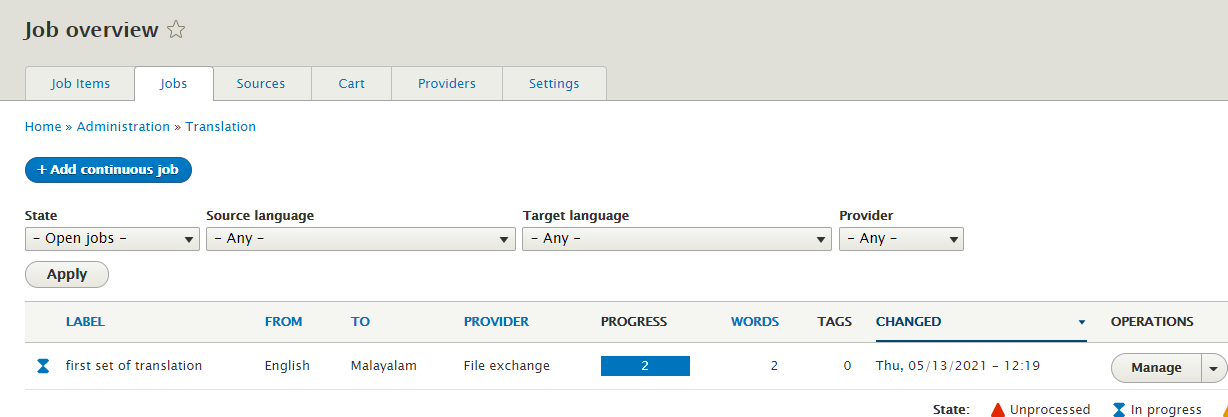Open the Sources tab
This screenshot has height=417, width=1228.
pos(261,84)
